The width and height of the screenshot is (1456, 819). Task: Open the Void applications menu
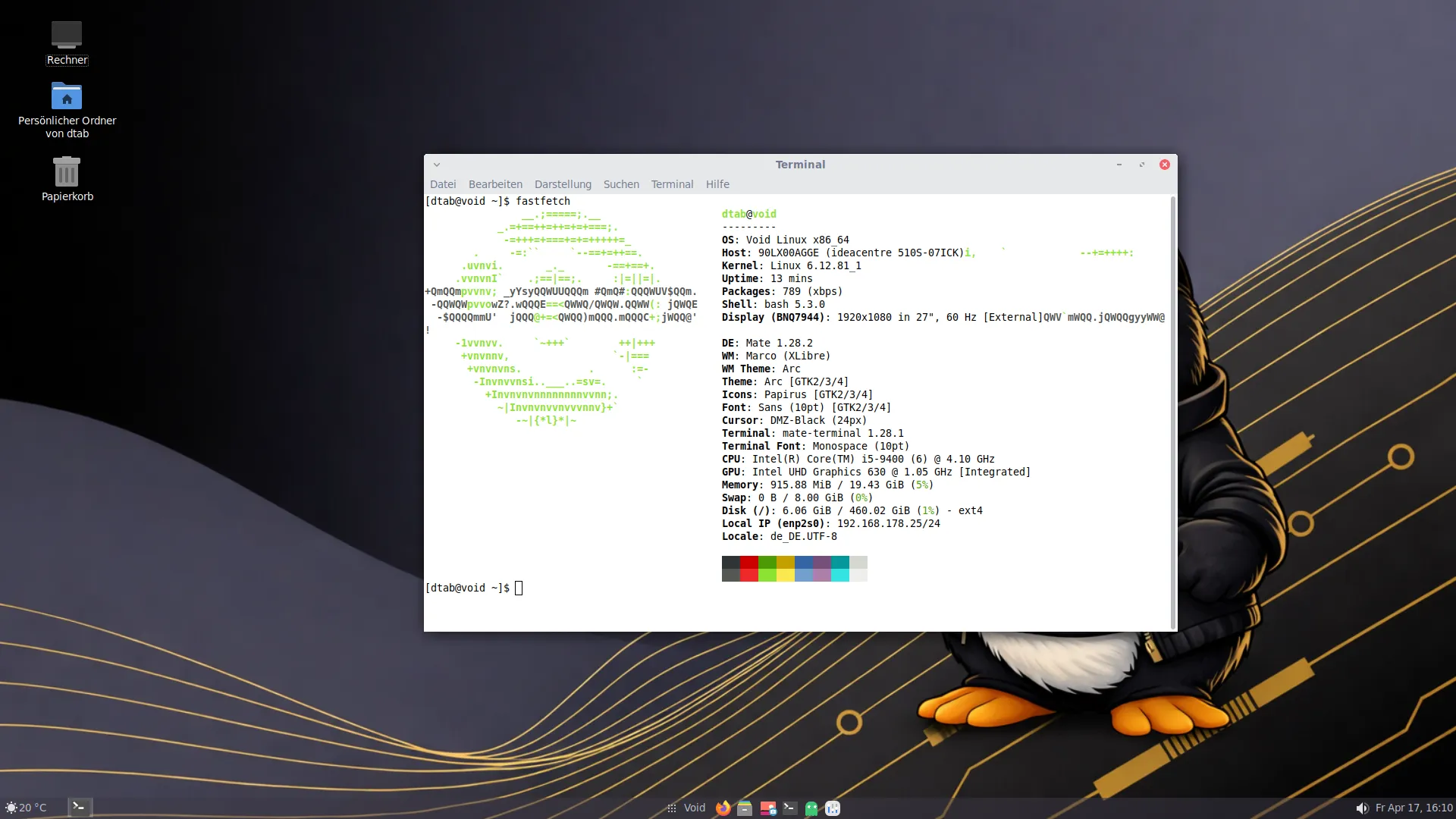(x=686, y=808)
